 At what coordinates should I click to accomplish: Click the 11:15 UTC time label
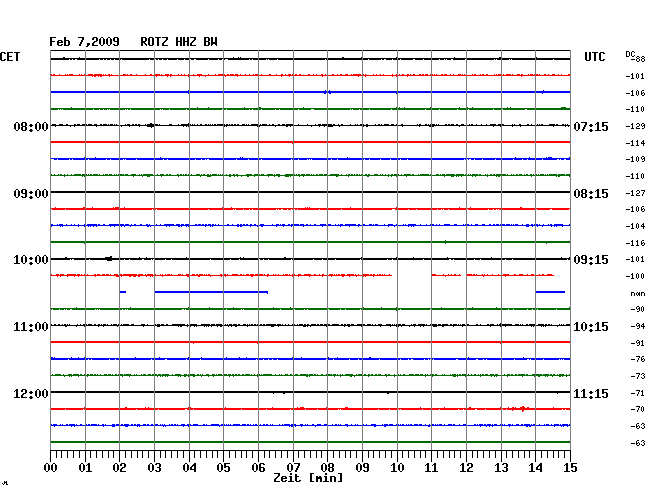pyautogui.click(x=591, y=393)
